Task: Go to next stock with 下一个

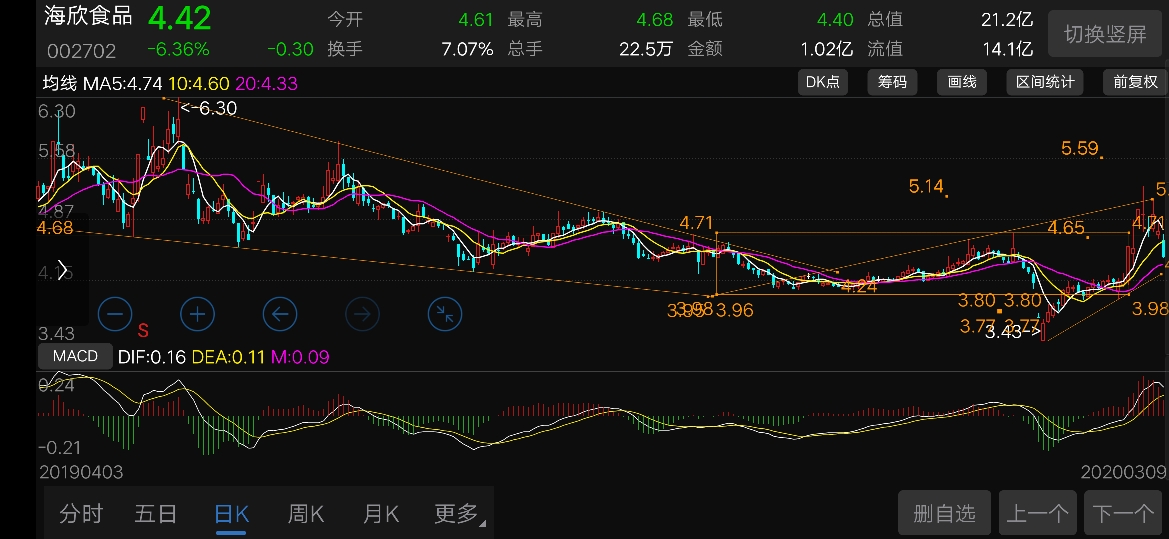Action: (1124, 513)
